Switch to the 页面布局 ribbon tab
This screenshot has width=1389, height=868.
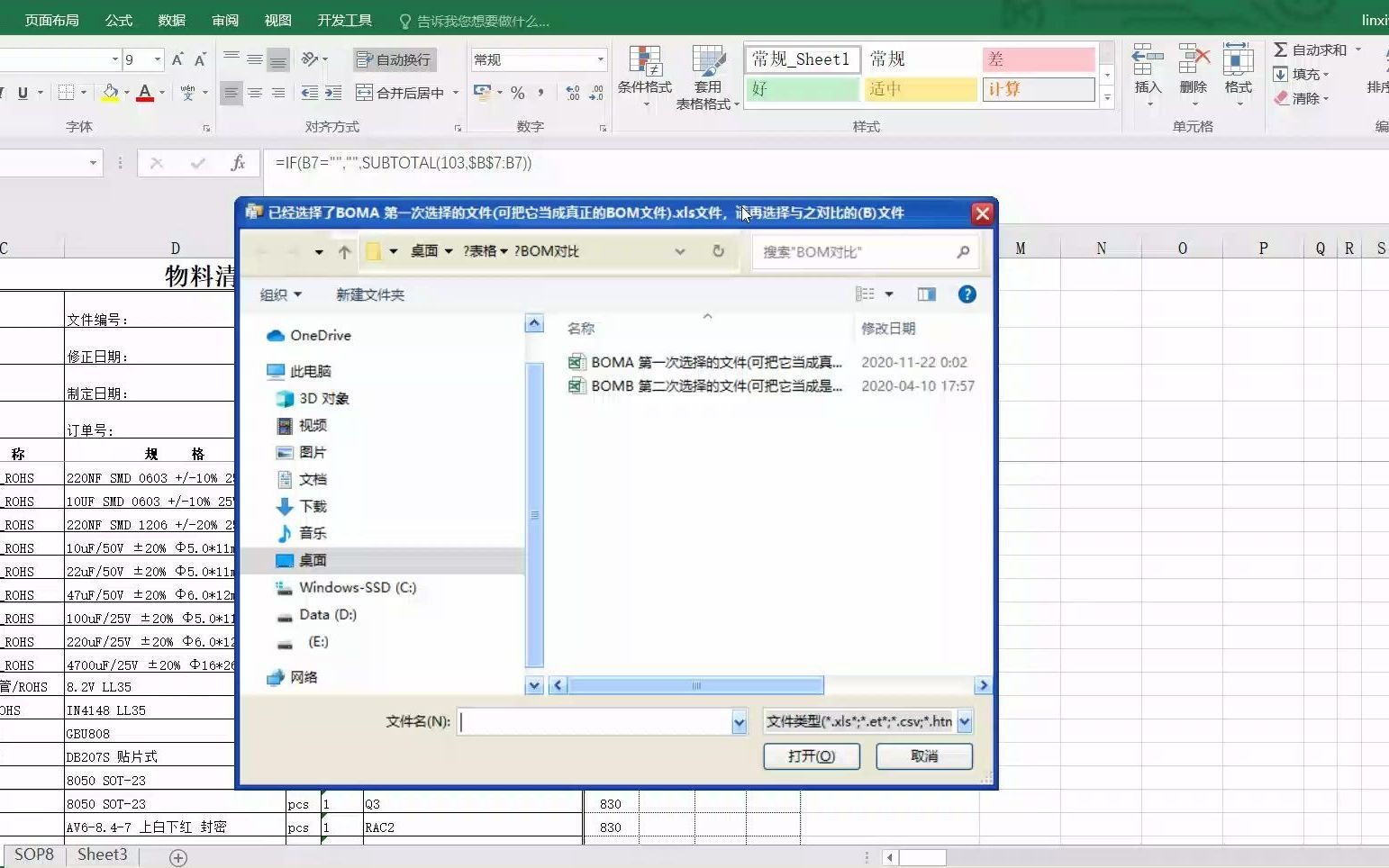(52, 20)
